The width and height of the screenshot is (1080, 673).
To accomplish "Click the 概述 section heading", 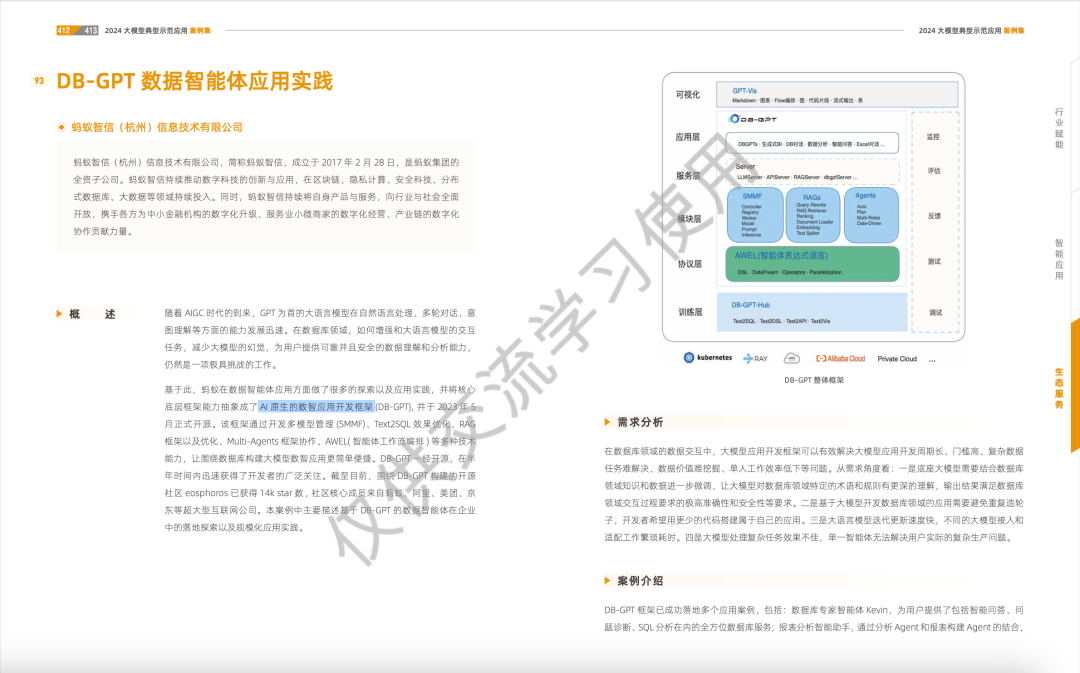I will pos(92,314).
